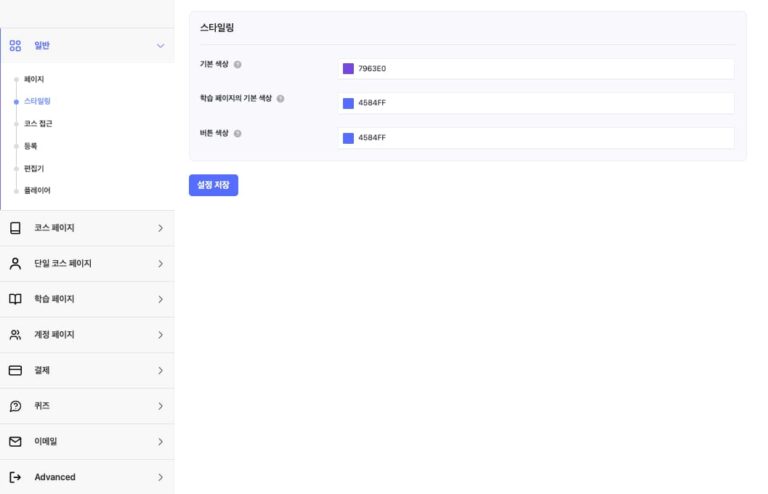Open the purple 기본 색상 color swatch
This screenshot has width=768, height=494.
coord(348,69)
